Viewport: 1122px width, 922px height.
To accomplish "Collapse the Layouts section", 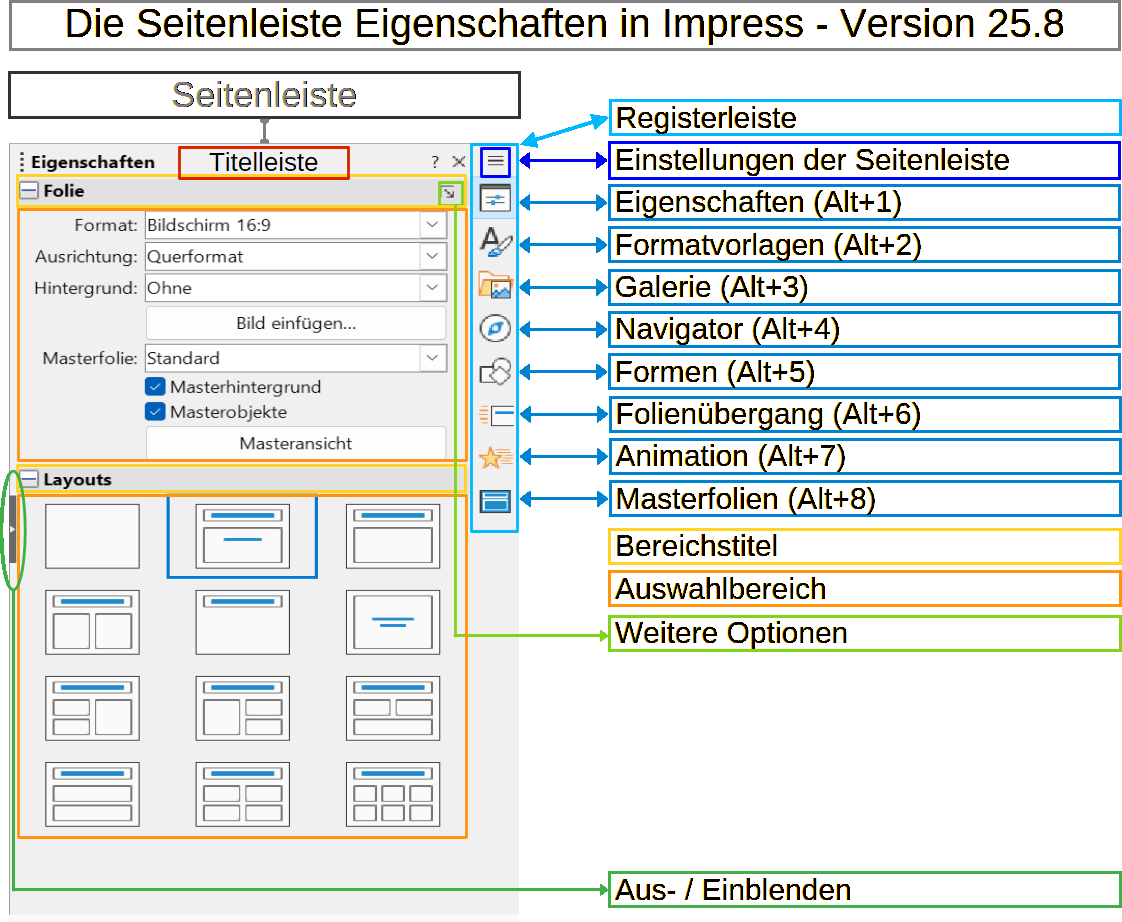I will pyautogui.click(x=29, y=479).
